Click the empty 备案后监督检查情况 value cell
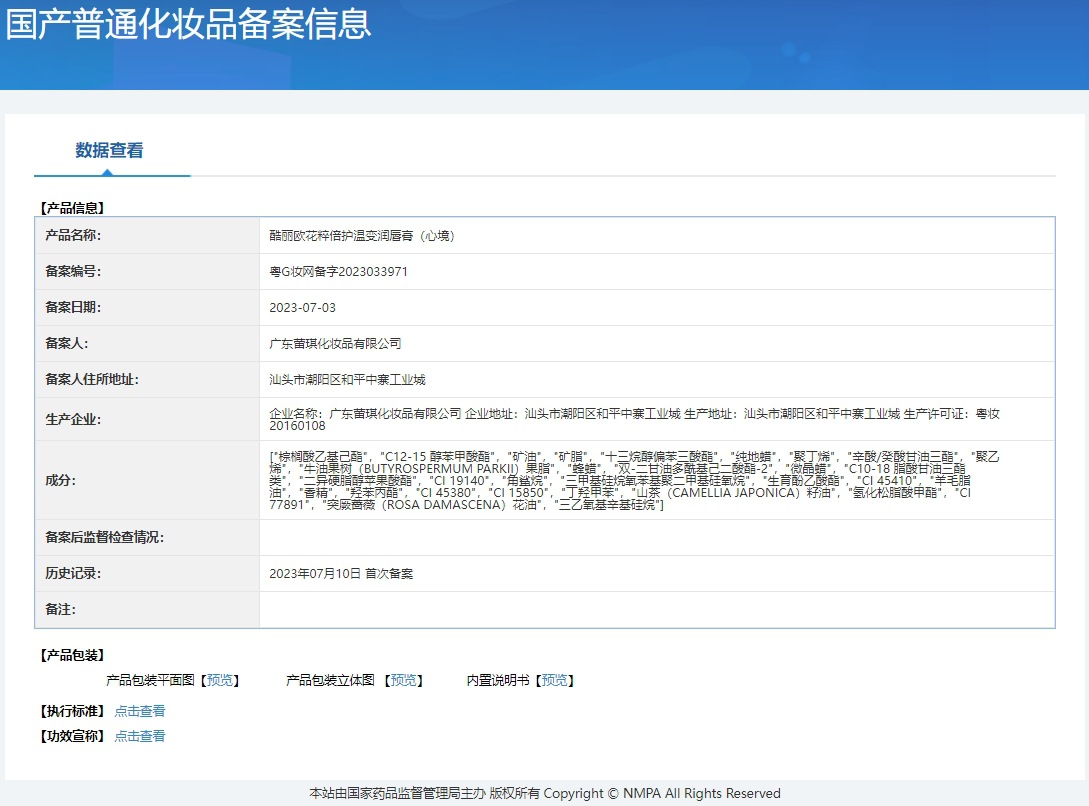 [x=656, y=538]
